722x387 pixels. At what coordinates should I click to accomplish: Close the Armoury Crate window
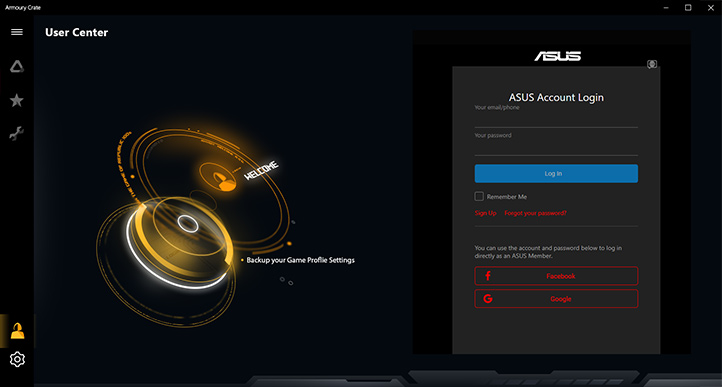[x=710, y=7]
